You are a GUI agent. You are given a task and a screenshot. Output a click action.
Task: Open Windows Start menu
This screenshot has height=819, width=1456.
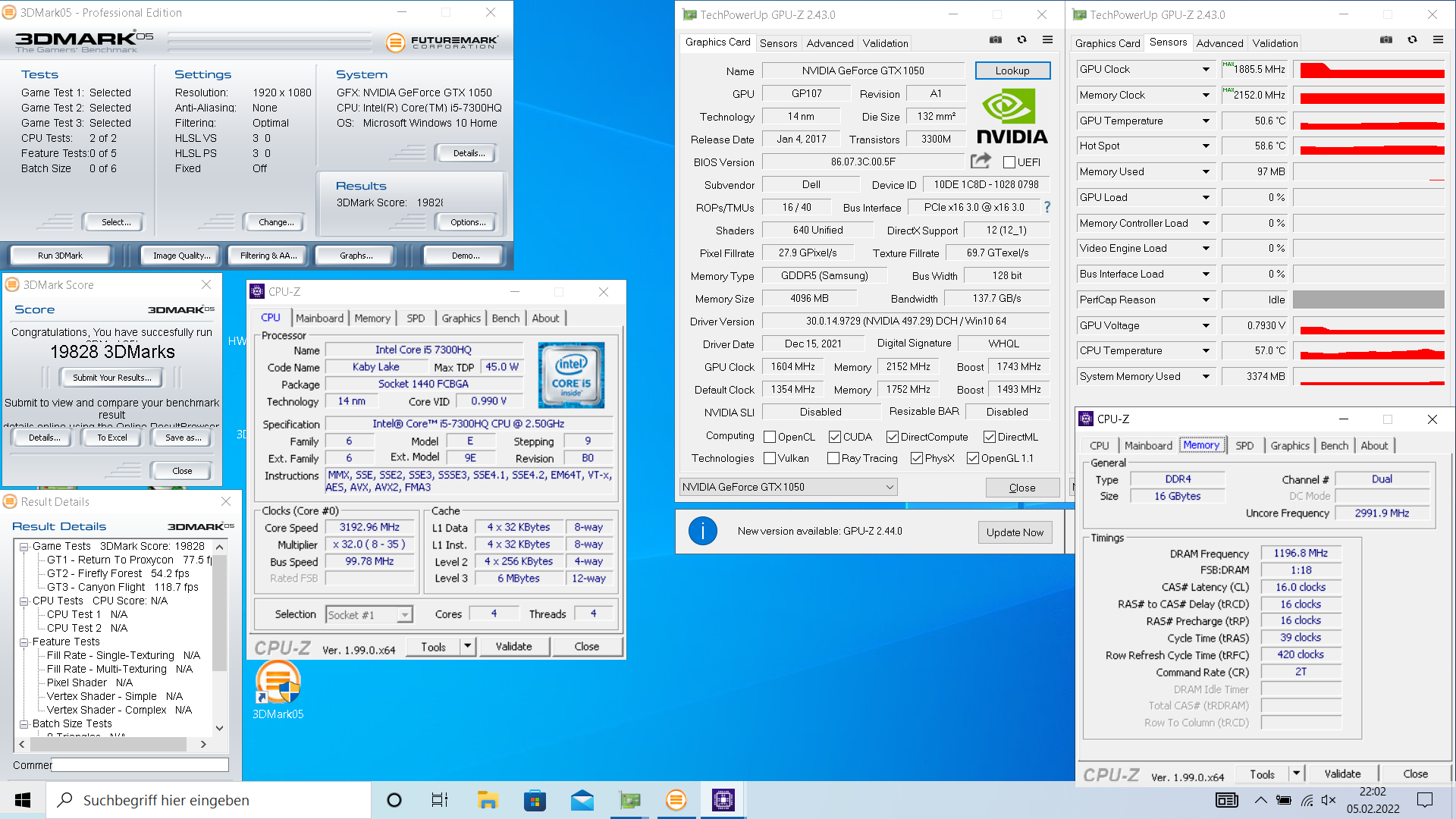pyautogui.click(x=23, y=800)
